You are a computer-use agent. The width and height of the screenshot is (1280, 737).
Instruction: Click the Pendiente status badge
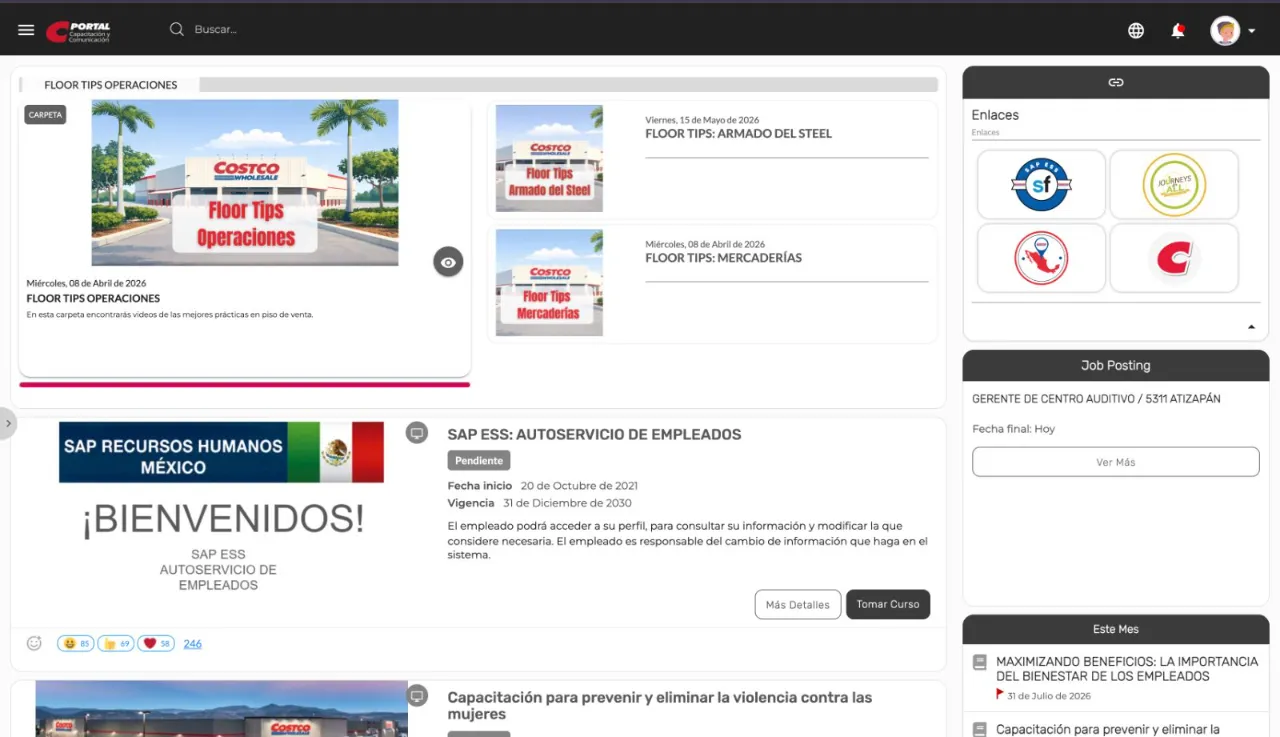point(479,461)
